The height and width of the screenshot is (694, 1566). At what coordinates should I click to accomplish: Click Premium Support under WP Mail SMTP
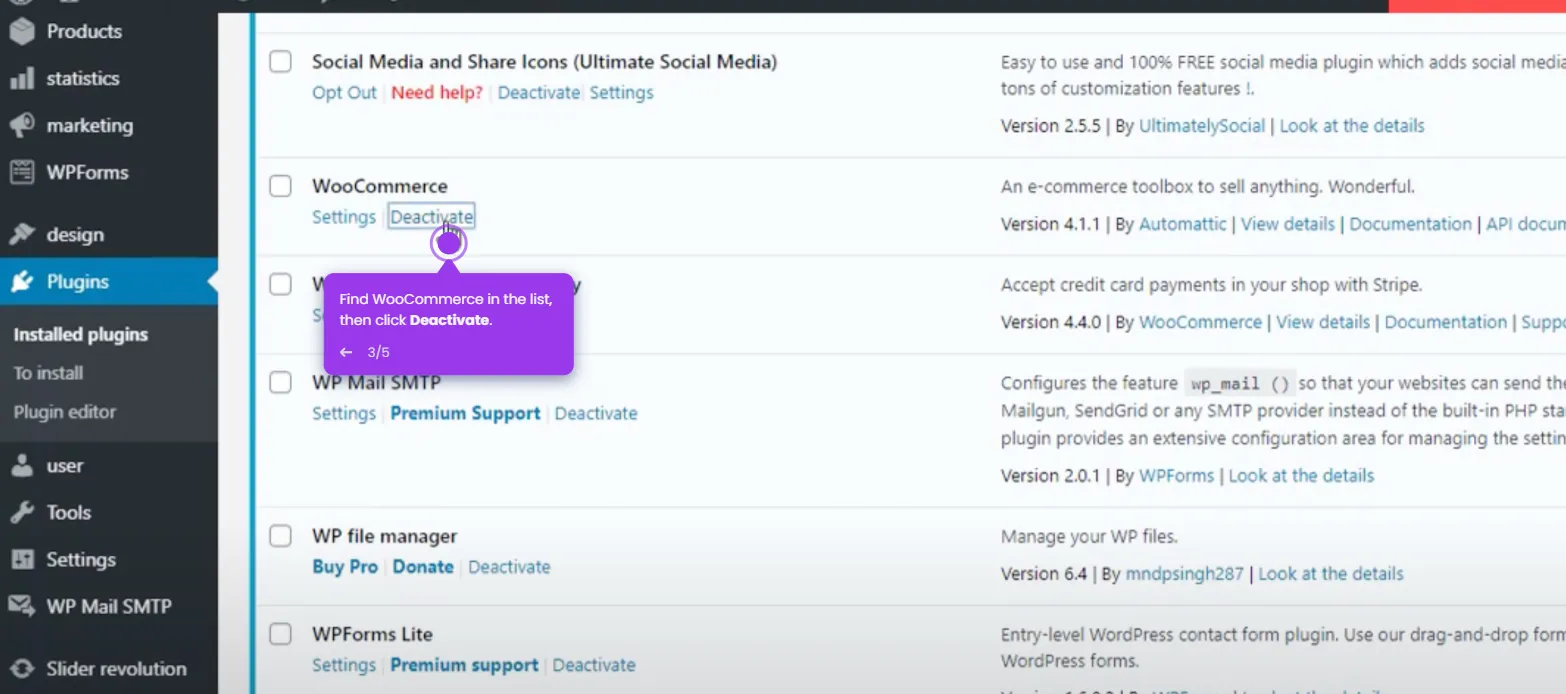click(x=465, y=413)
